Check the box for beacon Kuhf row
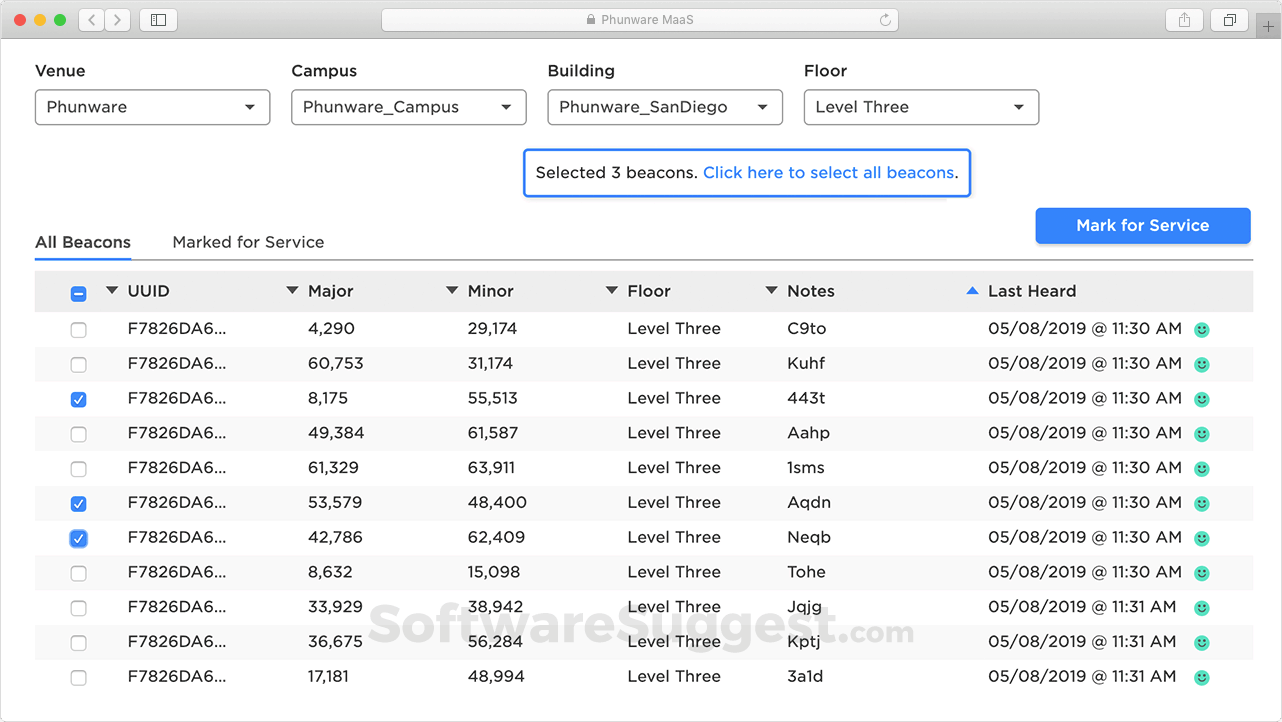This screenshot has height=722, width=1282. [x=79, y=365]
